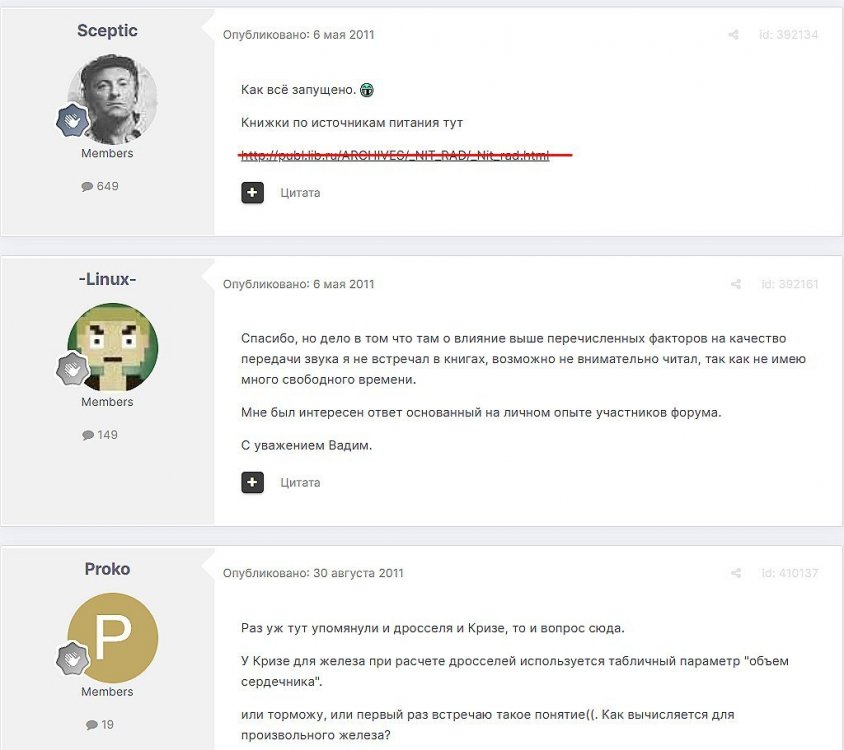Open post id: 392134 permalink

point(789,35)
